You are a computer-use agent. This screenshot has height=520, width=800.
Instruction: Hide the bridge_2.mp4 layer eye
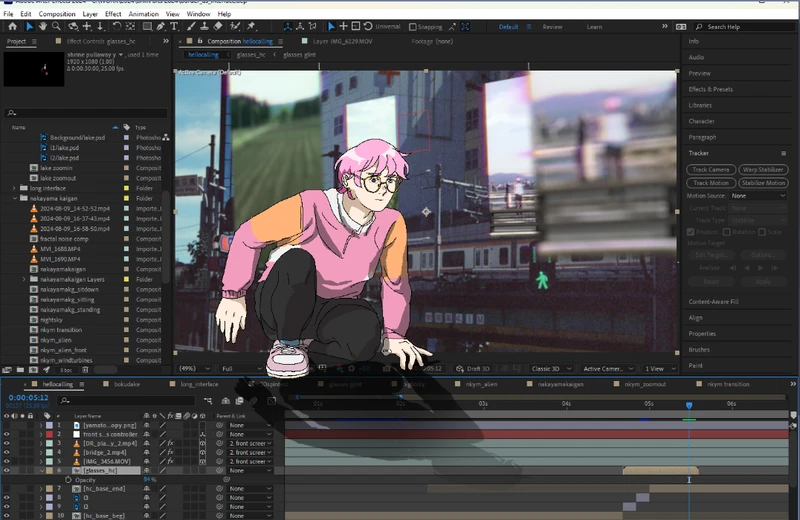[7, 453]
